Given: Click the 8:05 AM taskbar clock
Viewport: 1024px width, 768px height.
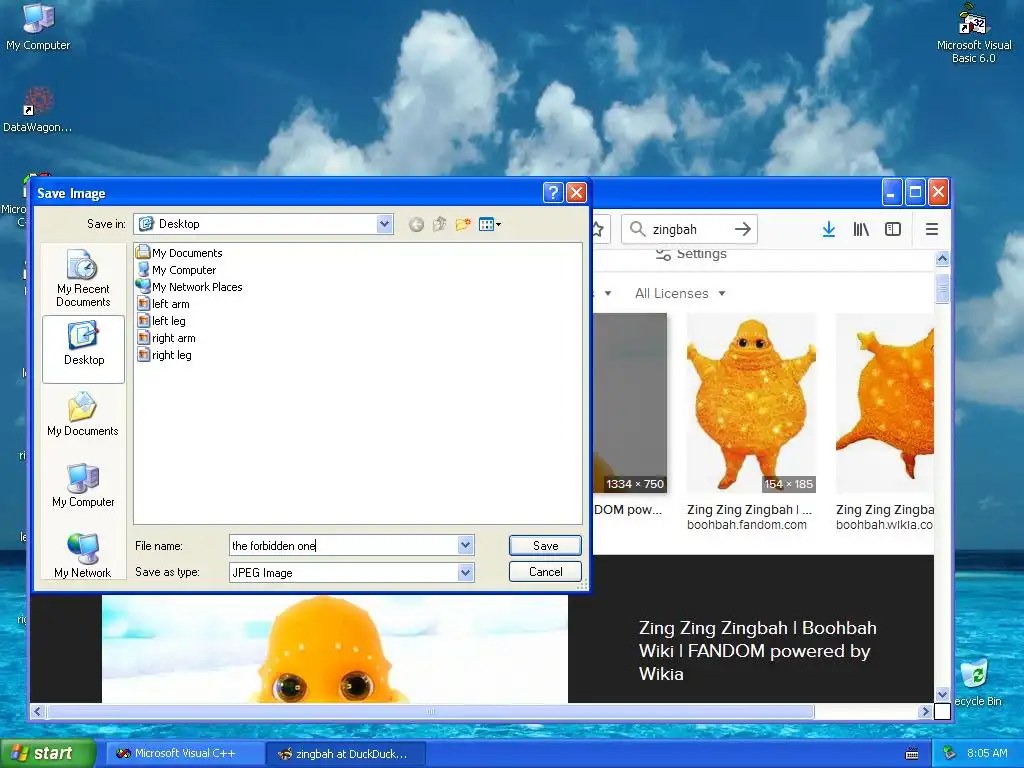Looking at the screenshot, I should (x=987, y=754).
